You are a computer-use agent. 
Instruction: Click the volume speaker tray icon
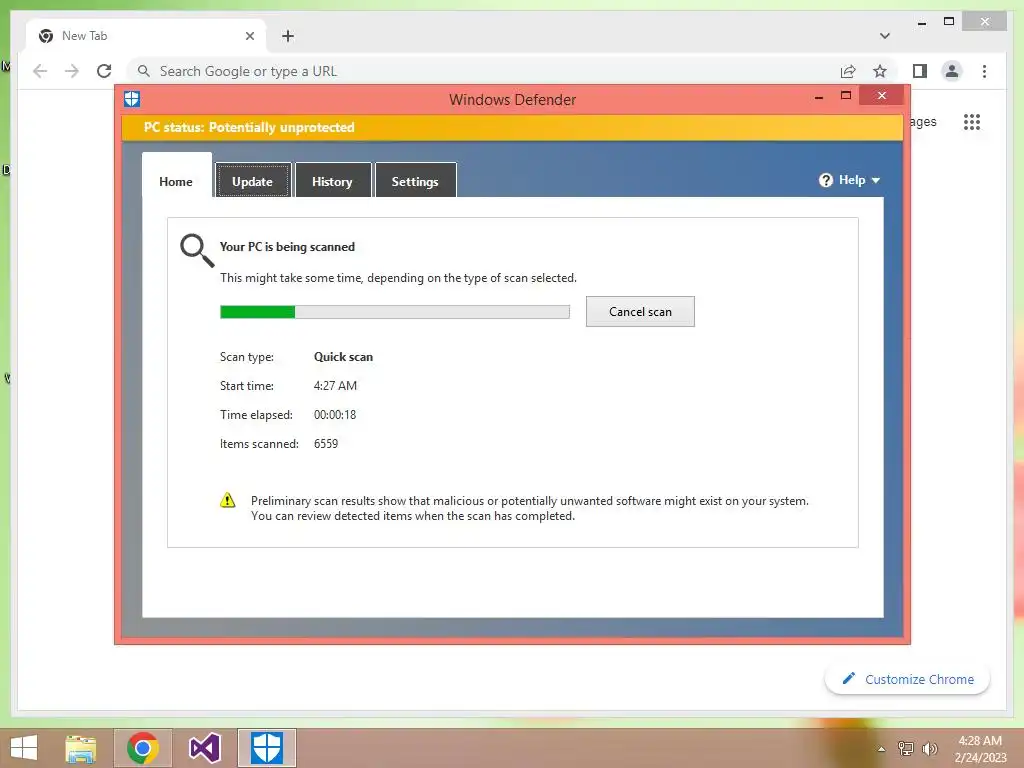(929, 748)
